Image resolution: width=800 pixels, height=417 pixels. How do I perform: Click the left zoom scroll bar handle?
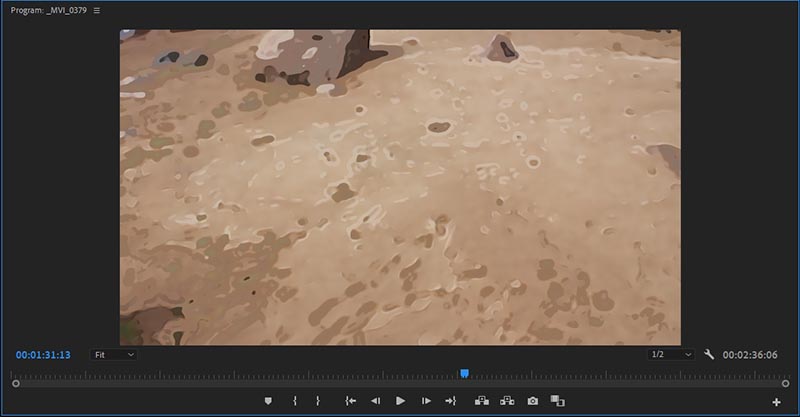click(x=16, y=383)
